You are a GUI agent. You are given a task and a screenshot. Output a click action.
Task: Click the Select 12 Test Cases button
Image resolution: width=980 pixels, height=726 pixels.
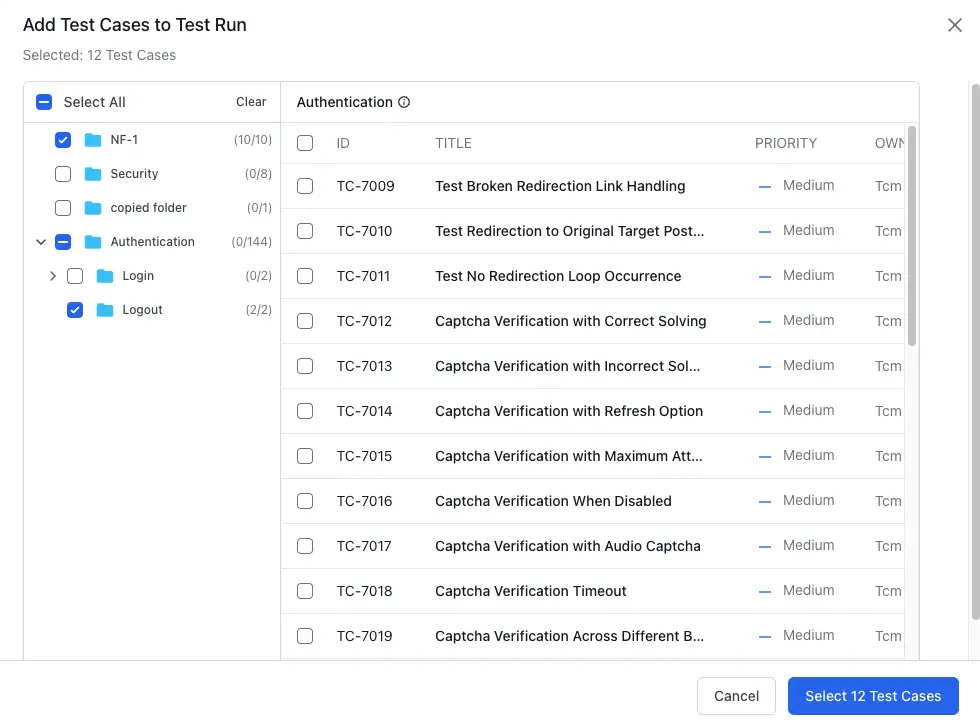tap(873, 696)
